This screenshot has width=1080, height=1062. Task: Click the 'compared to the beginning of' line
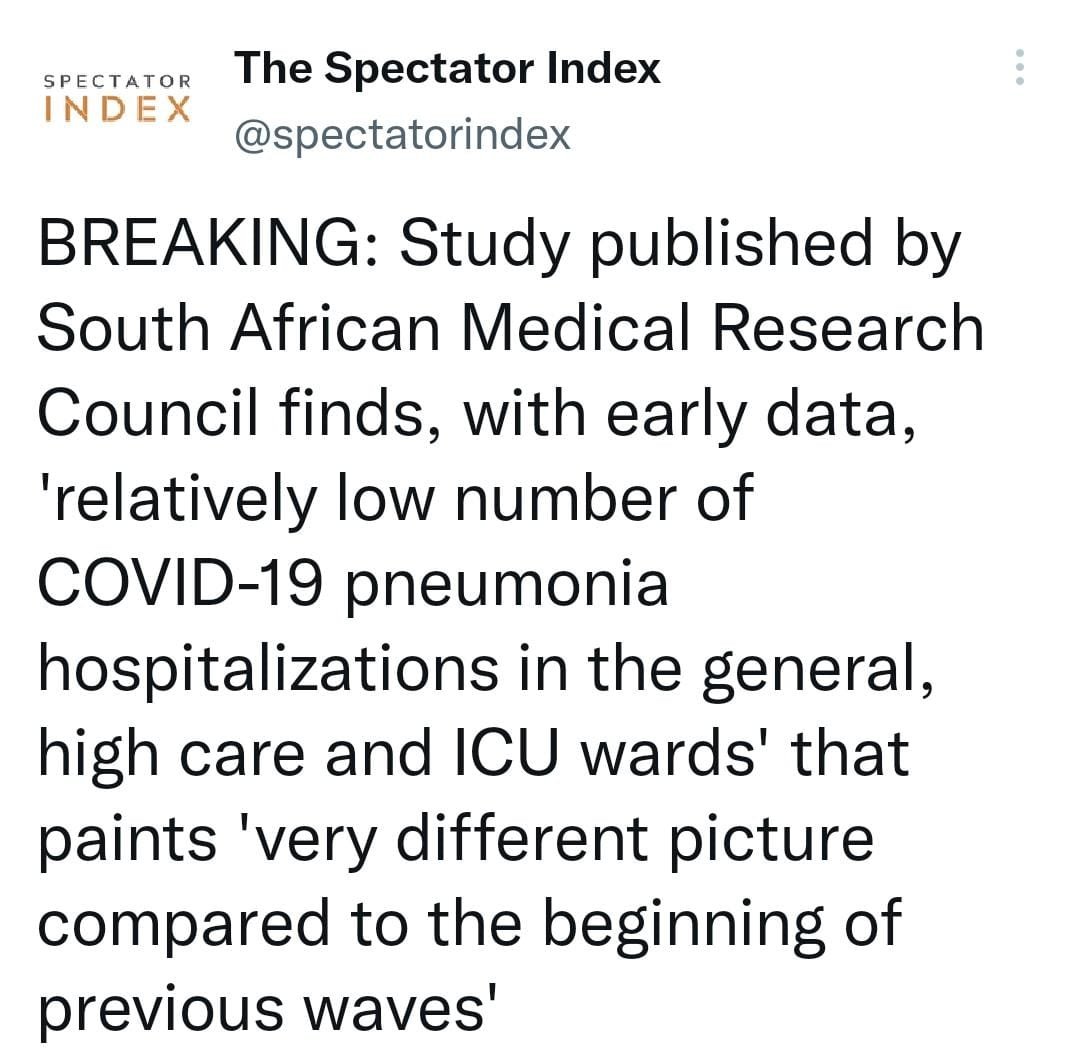pos(469,926)
